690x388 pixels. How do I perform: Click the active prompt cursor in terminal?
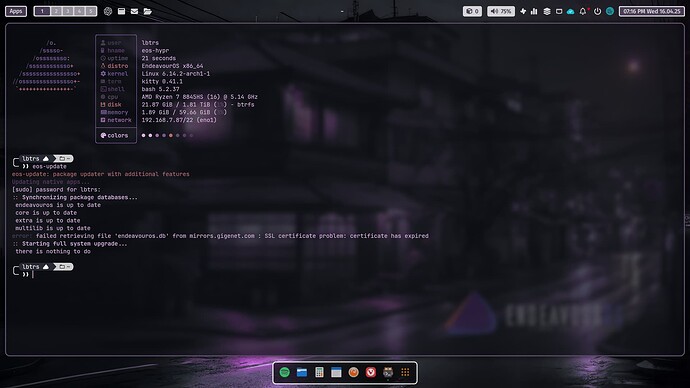point(33,275)
